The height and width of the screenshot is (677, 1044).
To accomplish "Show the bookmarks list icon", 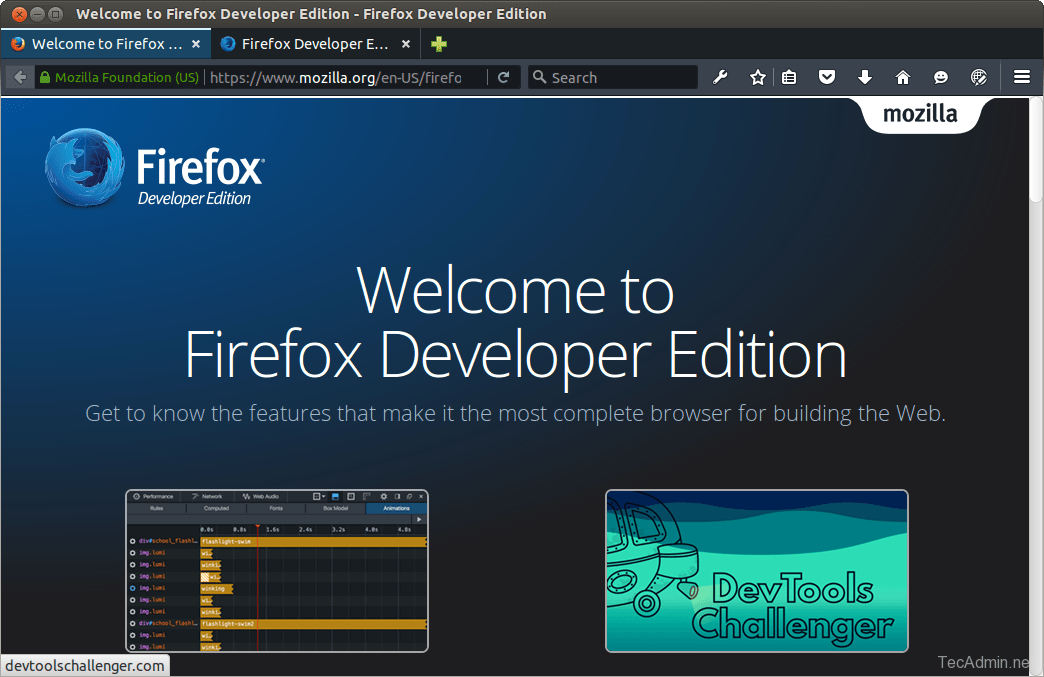I will coord(789,77).
